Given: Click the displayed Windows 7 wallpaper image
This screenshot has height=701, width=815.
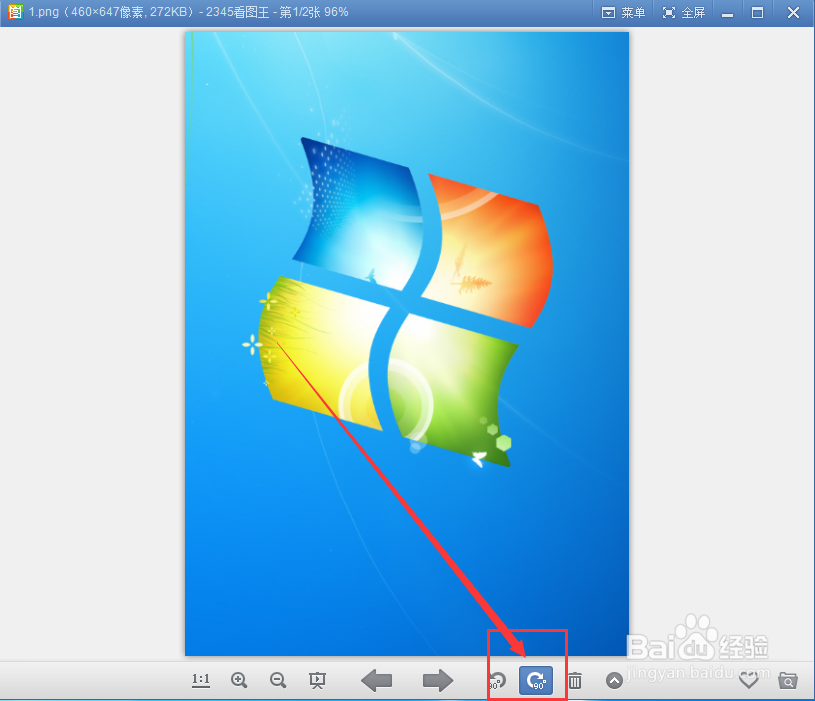Looking at the screenshot, I should 407,344.
